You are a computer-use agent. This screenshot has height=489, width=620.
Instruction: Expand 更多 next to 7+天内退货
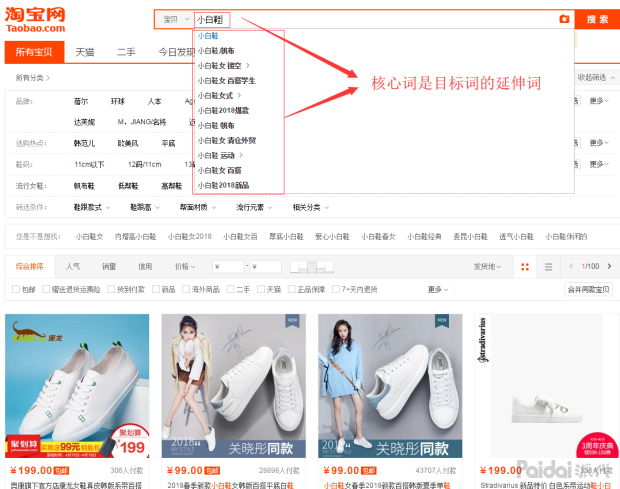click(x=438, y=290)
